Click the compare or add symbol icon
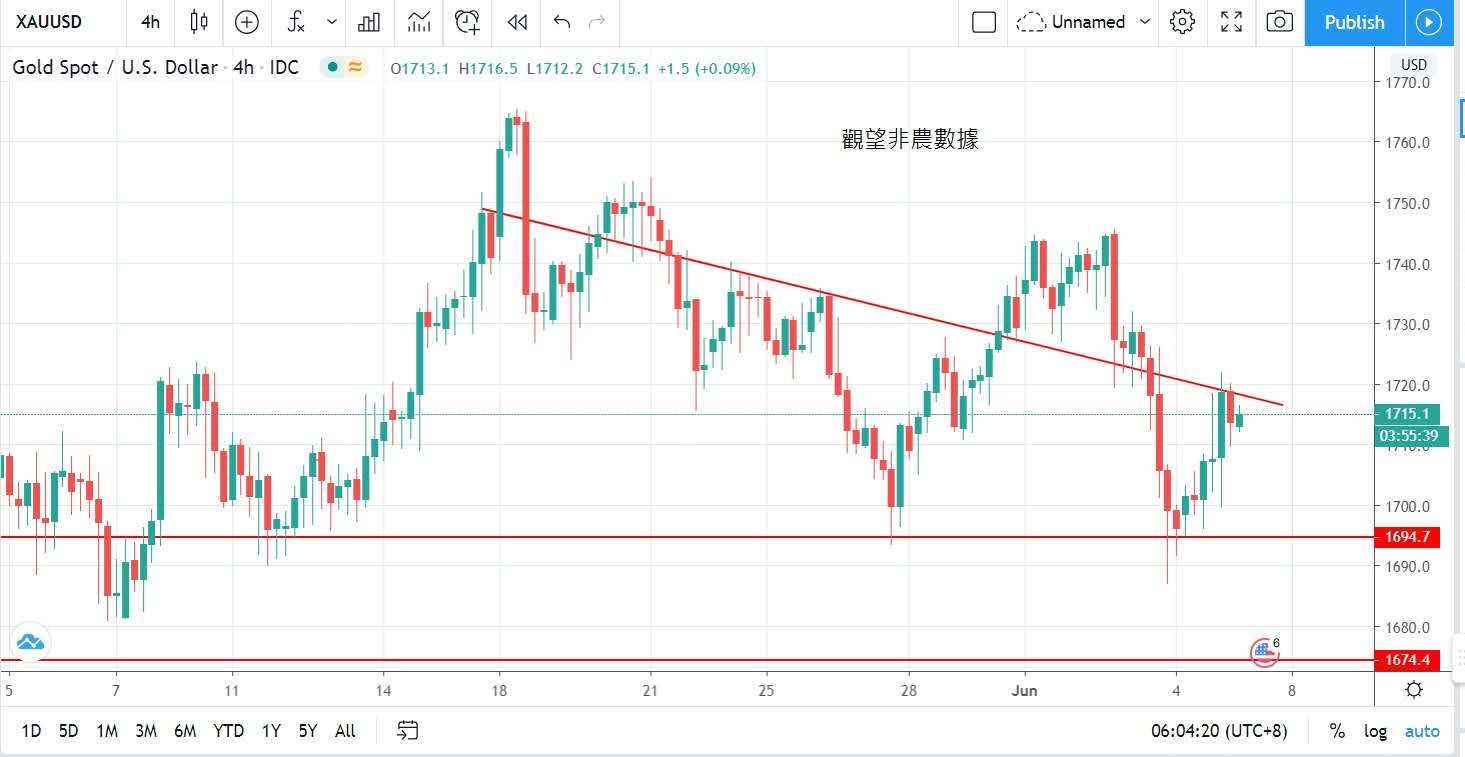This screenshot has height=757, width=1465. click(x=246, y=22)
